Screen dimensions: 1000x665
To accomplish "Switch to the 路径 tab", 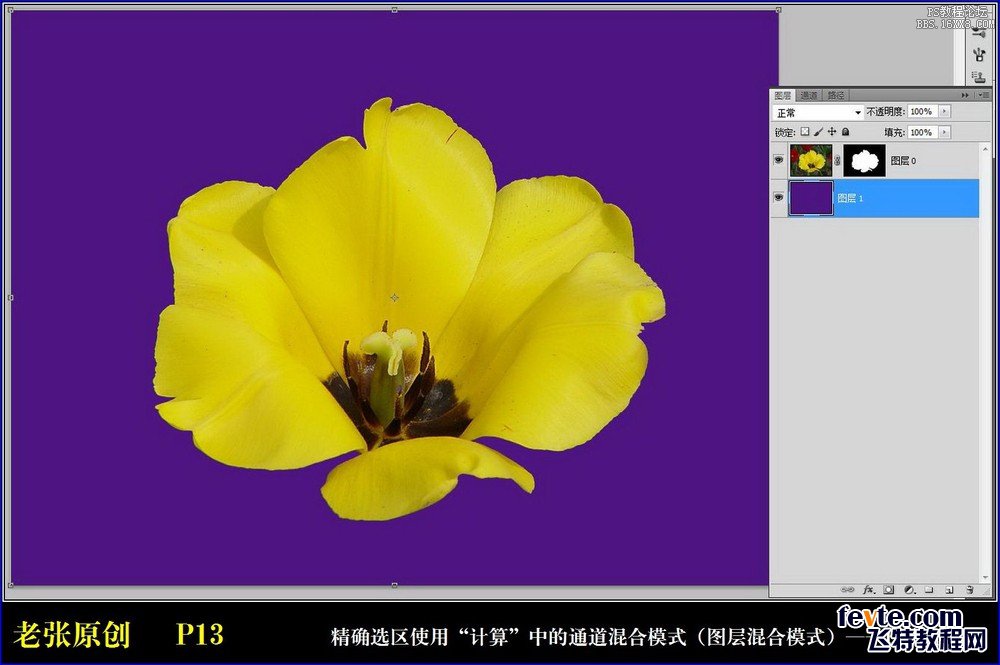I will click(x=836, y=96).
